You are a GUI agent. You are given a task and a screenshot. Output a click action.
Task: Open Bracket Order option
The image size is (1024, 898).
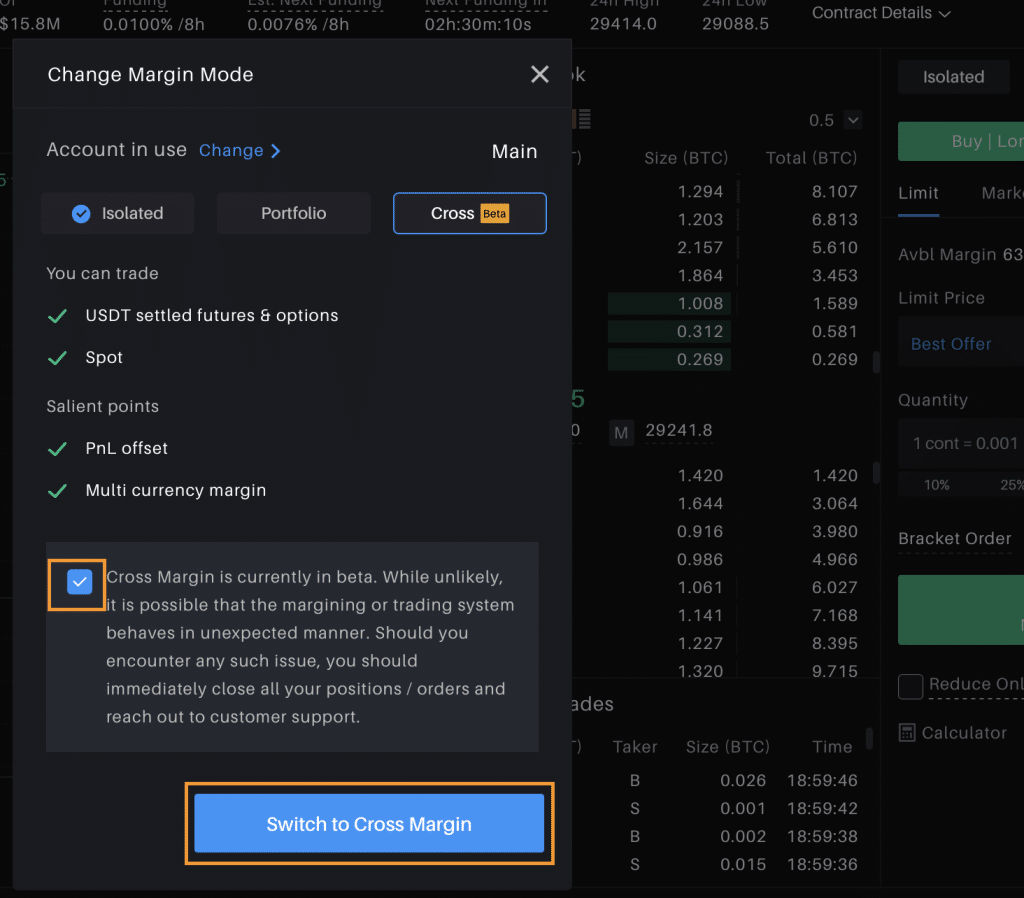(954, 539)
